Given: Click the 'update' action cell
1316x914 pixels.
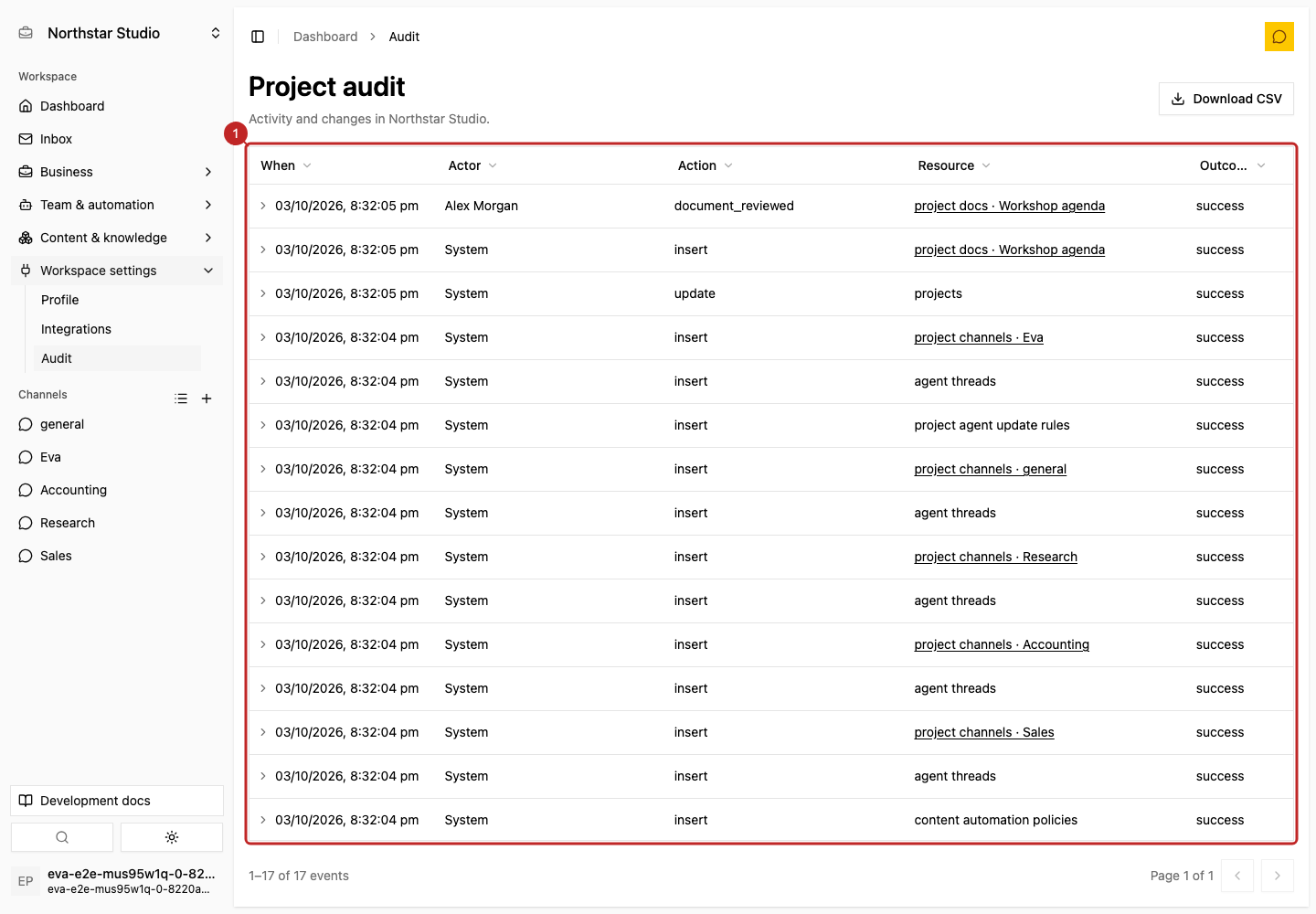Looking at the screenshot, I should tap(695, 293).
